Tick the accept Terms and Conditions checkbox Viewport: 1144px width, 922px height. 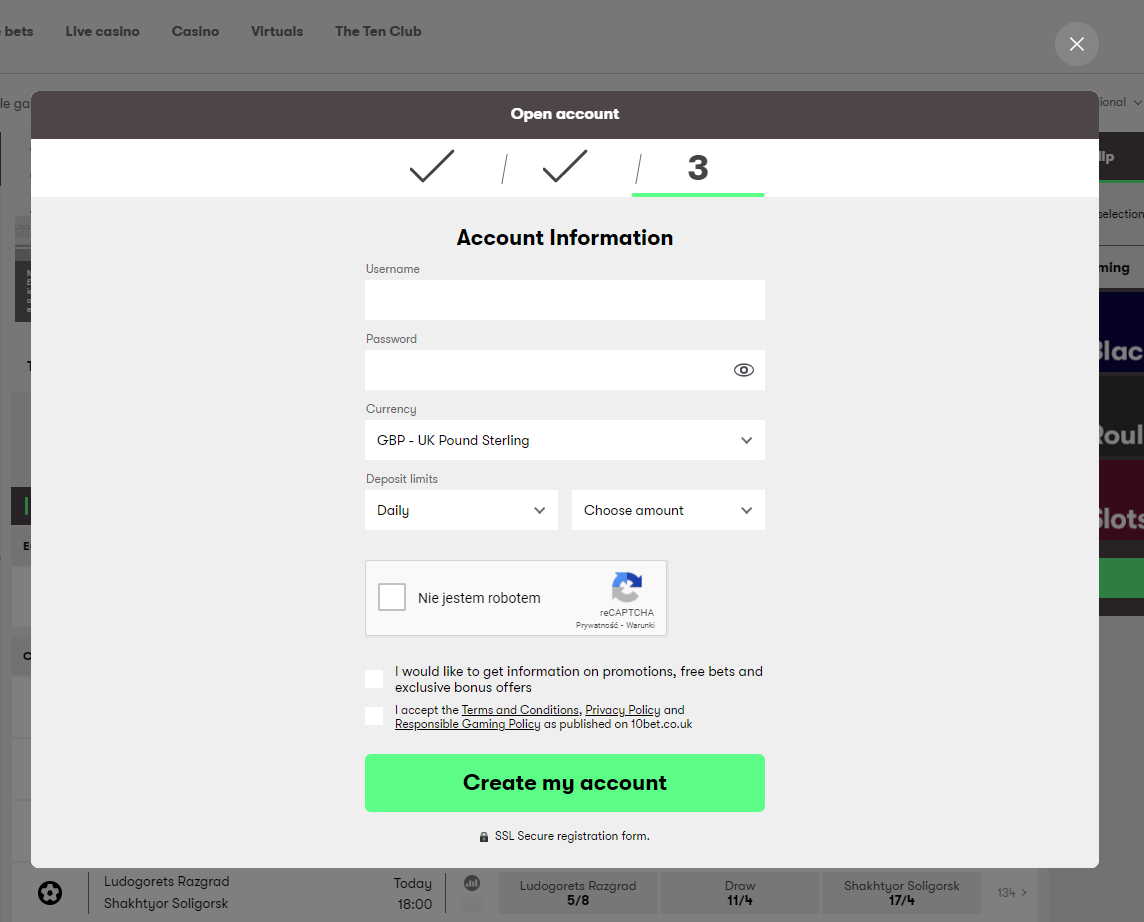(374, 716)
